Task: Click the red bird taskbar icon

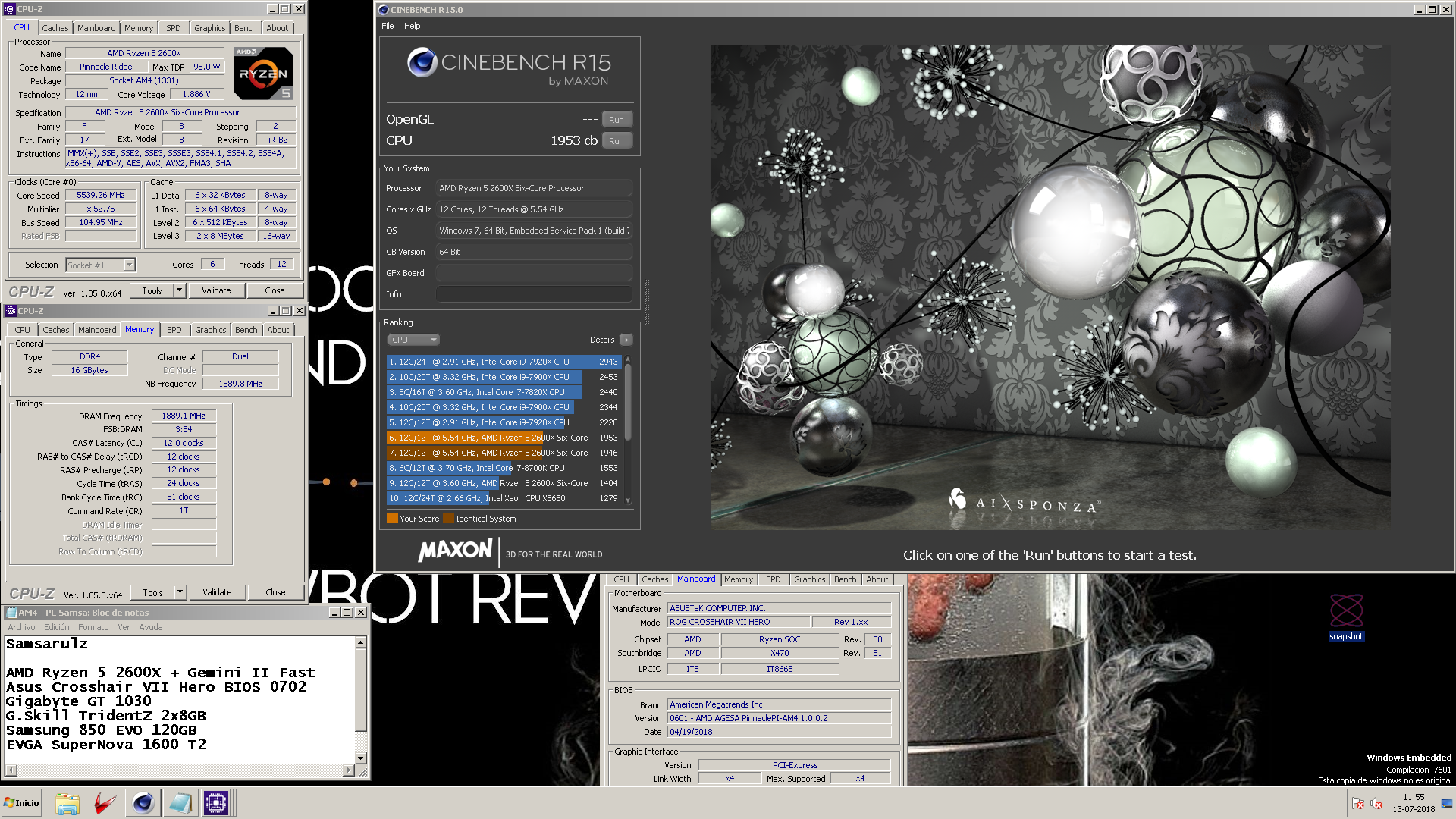Action: pyautogui.click(x=105, y=803)
